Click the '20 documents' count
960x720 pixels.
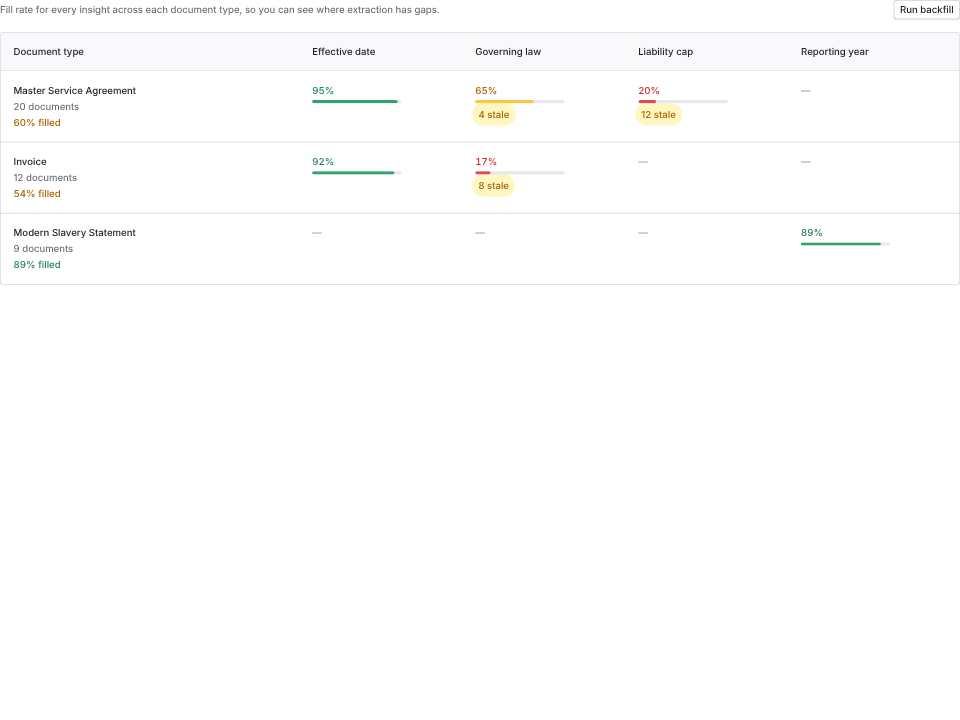tap(46, 107)
